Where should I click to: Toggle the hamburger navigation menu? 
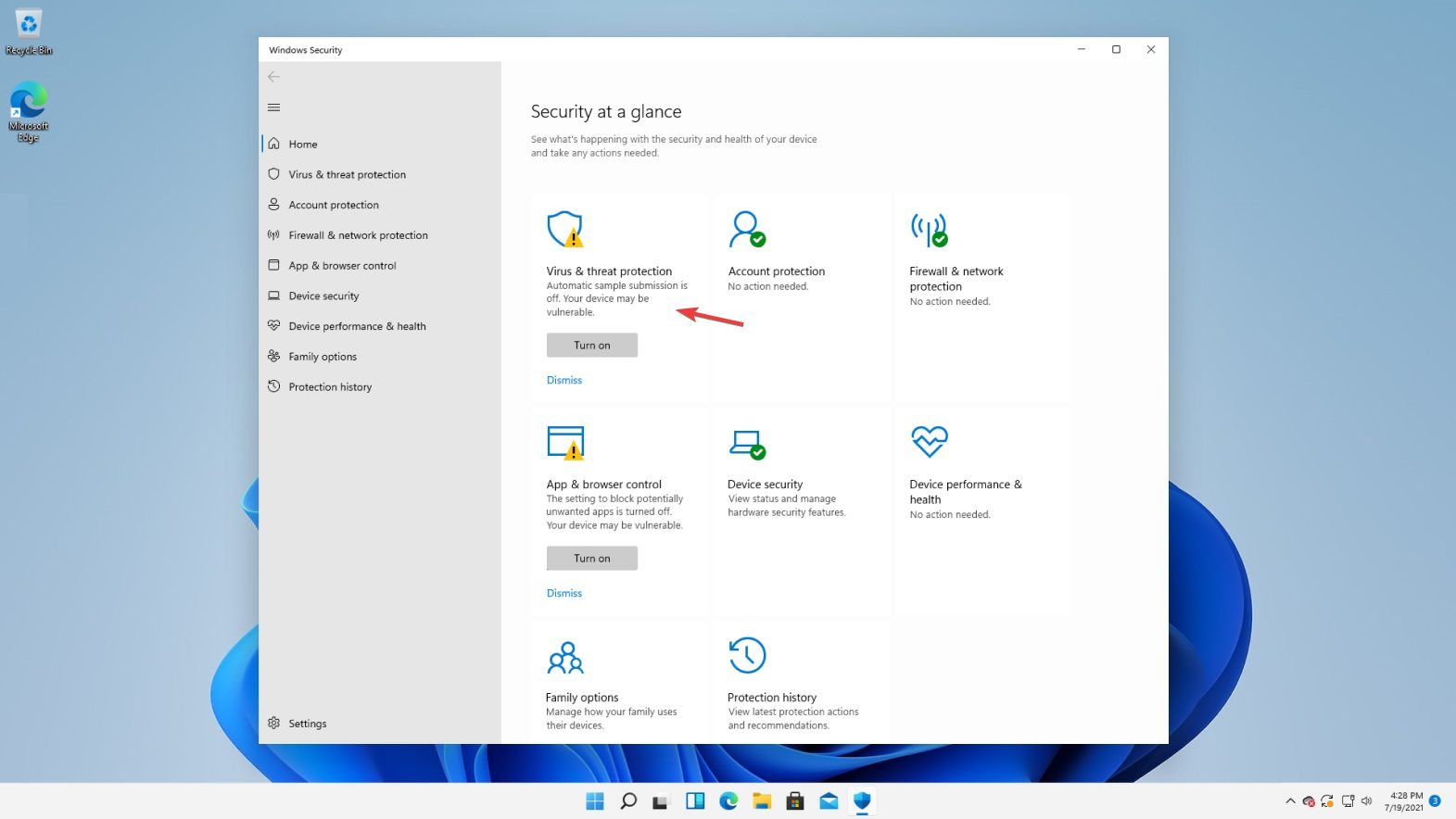tap(273, 107)
